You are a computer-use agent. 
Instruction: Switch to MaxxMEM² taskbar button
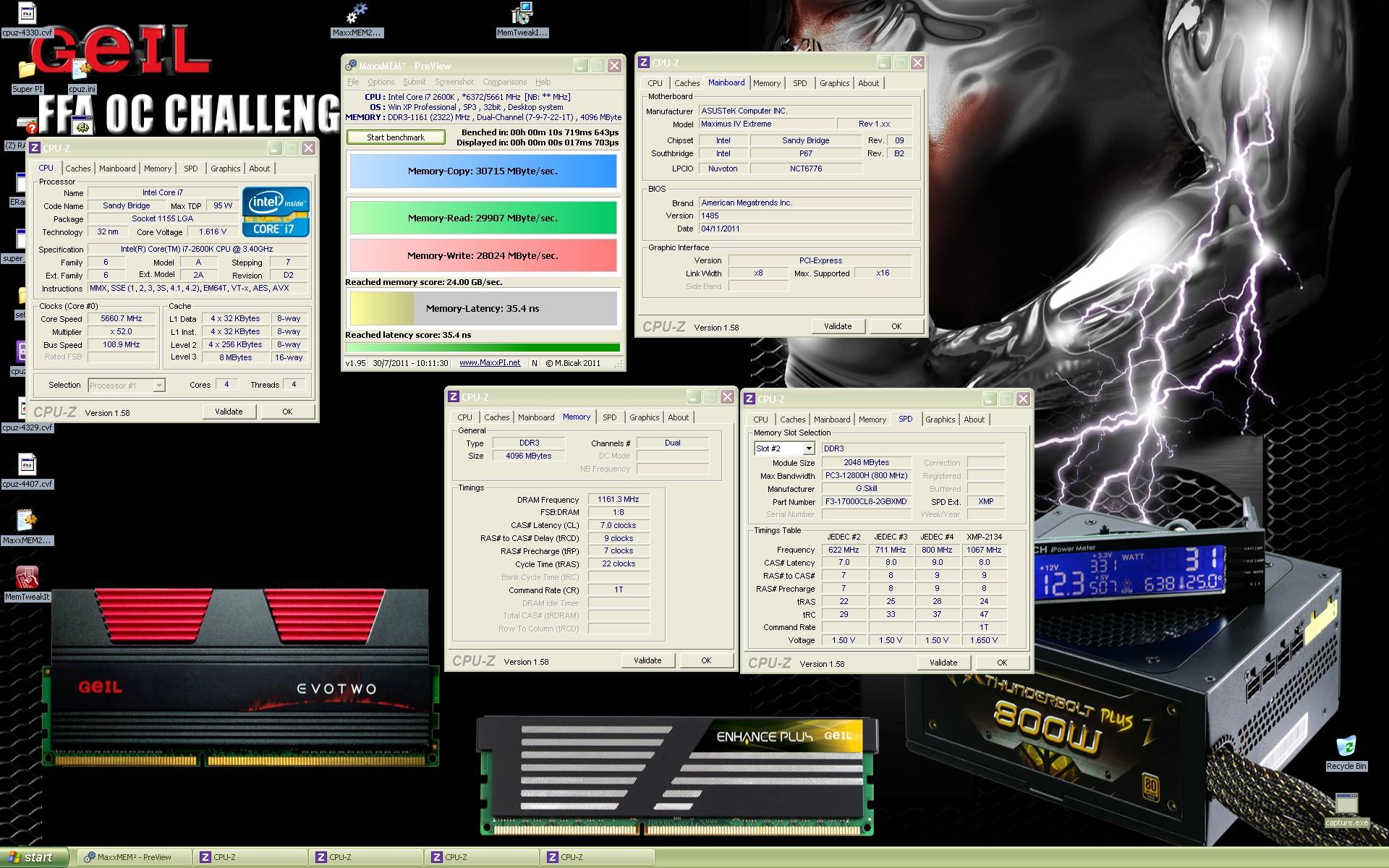(135, 857)
